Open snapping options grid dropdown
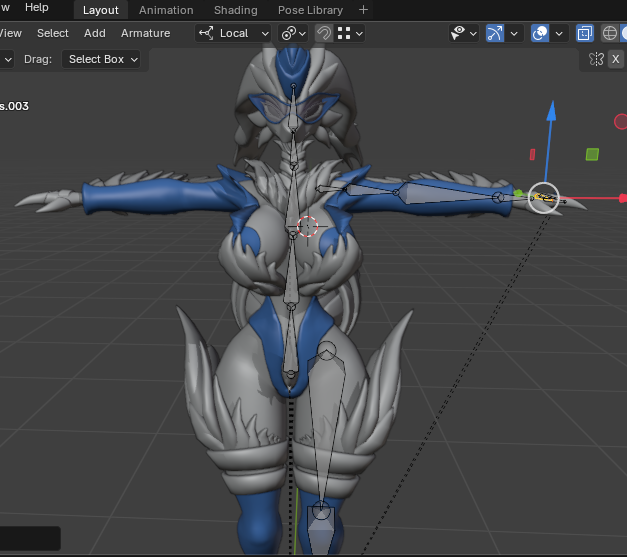 [349, 33]
